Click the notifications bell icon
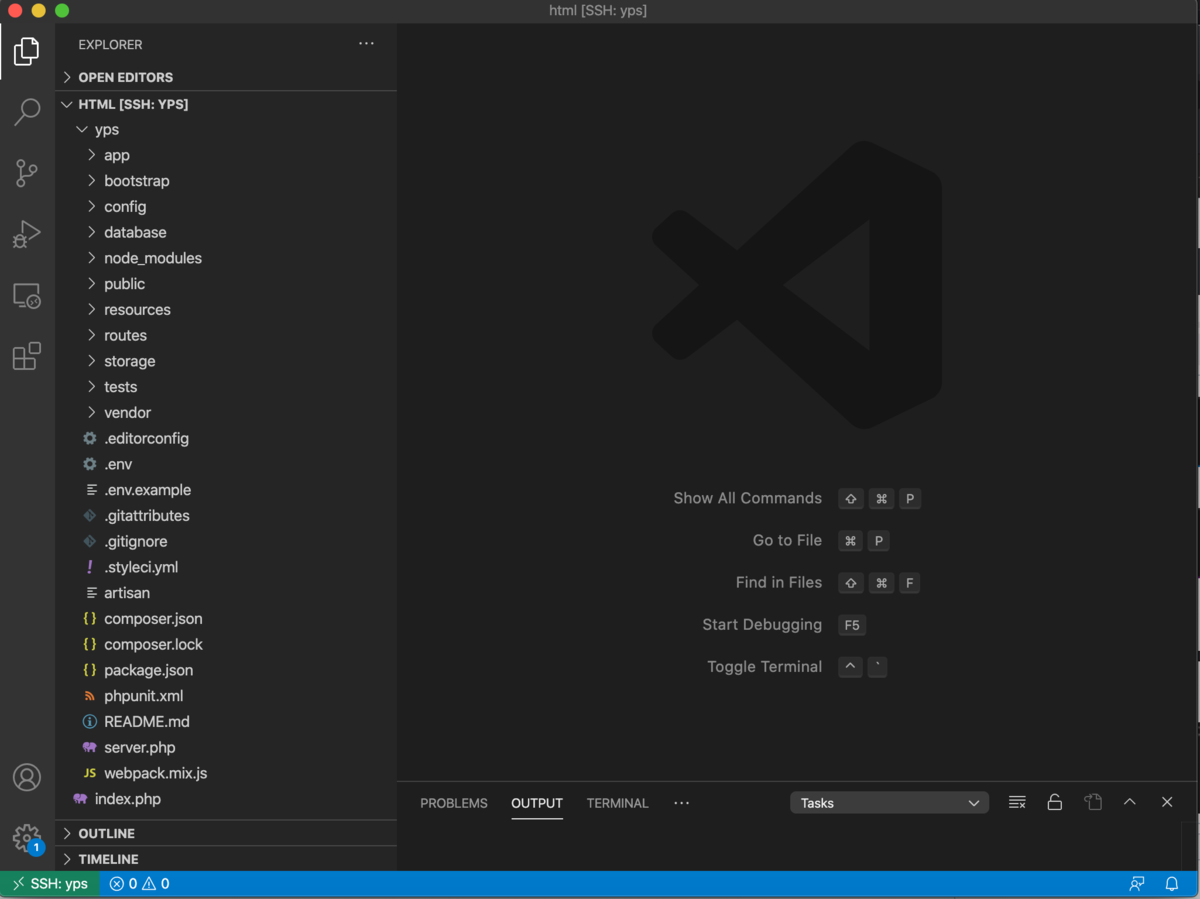Viewport: 1200px width, 899px height. pyautogui.click(x=1172, y=884)
